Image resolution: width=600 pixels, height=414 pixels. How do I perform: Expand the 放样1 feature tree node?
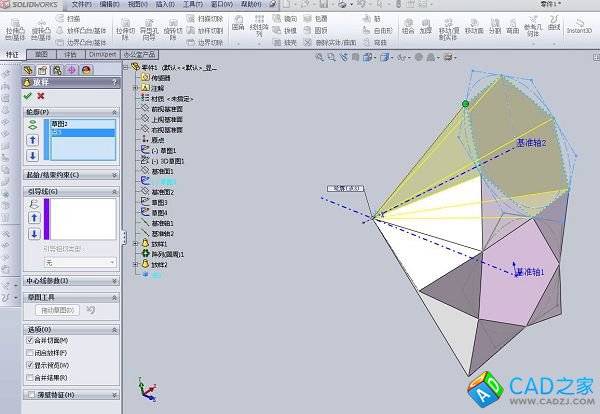click(x=136, y=243)
